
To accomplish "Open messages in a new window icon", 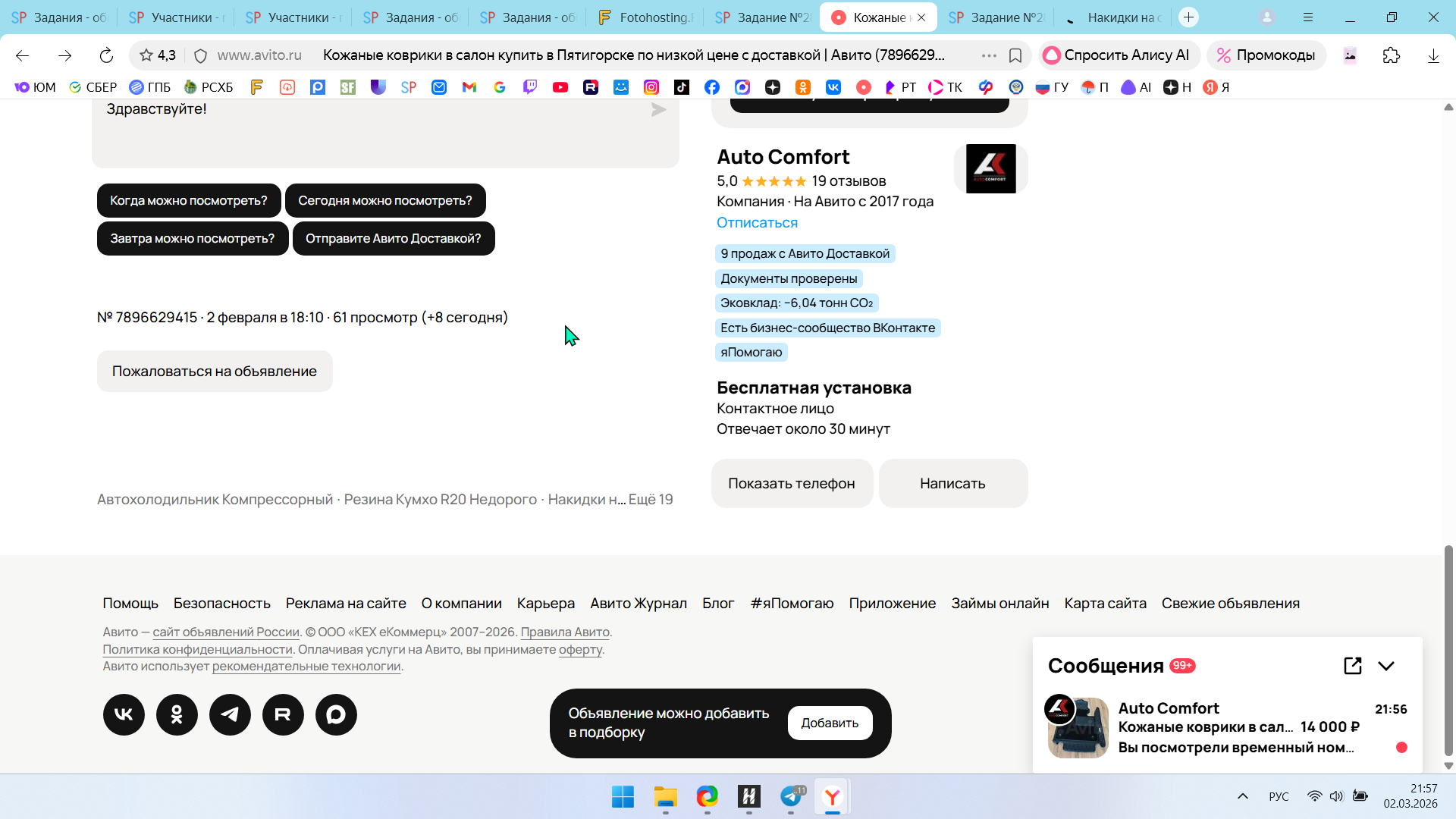I will tap(1352, 666).
